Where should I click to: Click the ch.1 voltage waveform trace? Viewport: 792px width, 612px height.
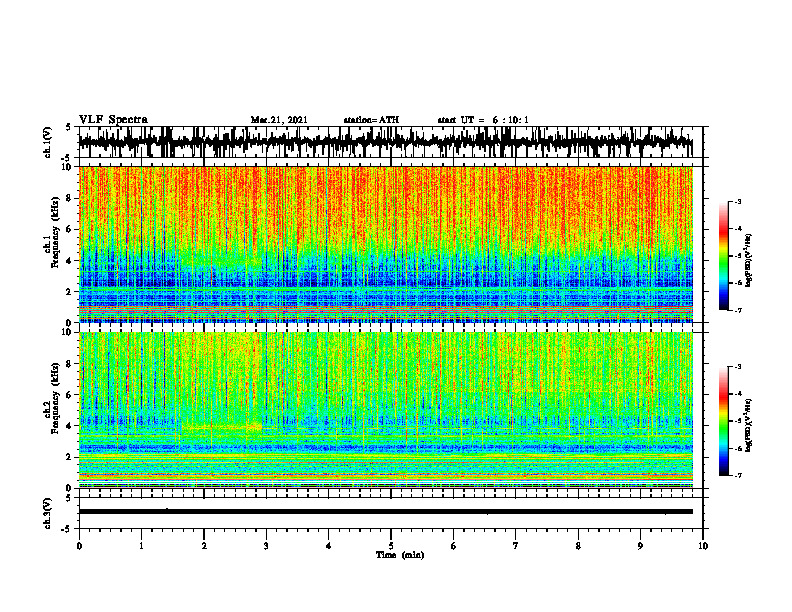(386, 142)
